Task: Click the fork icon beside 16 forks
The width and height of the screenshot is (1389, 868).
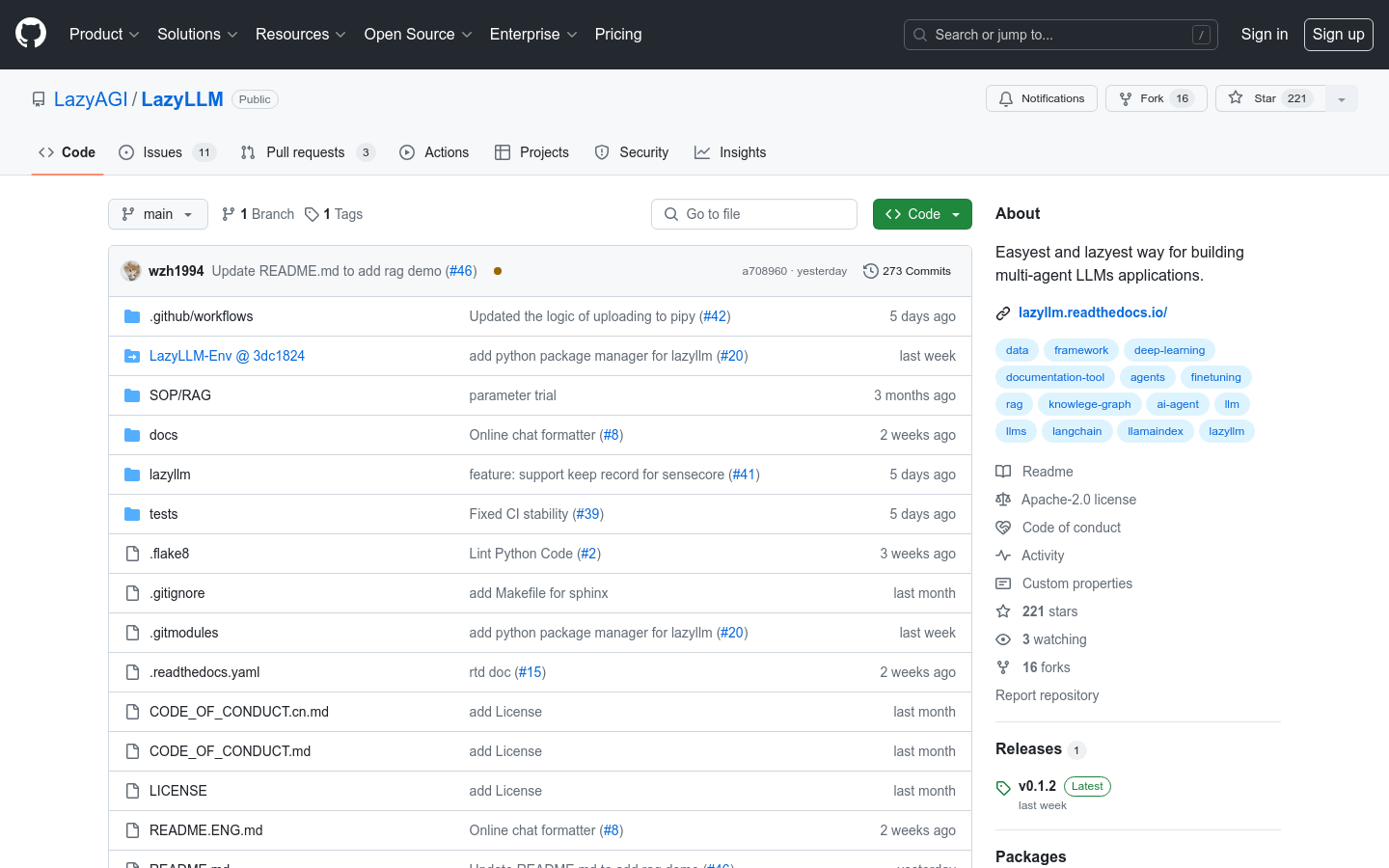Action: click(x=1003, y=667)
